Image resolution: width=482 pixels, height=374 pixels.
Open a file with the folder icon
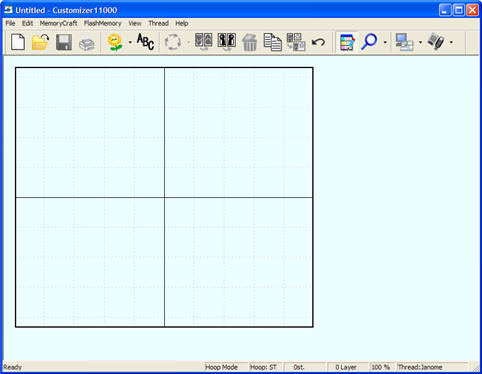40,42
